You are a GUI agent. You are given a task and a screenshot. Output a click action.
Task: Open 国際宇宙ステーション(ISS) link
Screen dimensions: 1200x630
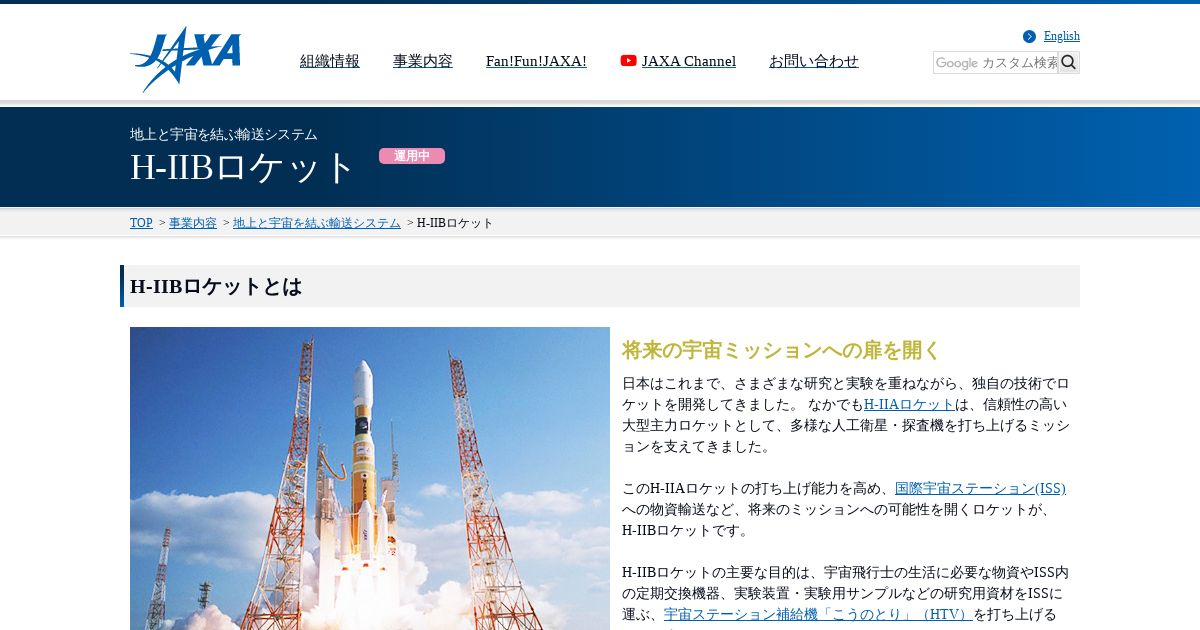point(980,488)
